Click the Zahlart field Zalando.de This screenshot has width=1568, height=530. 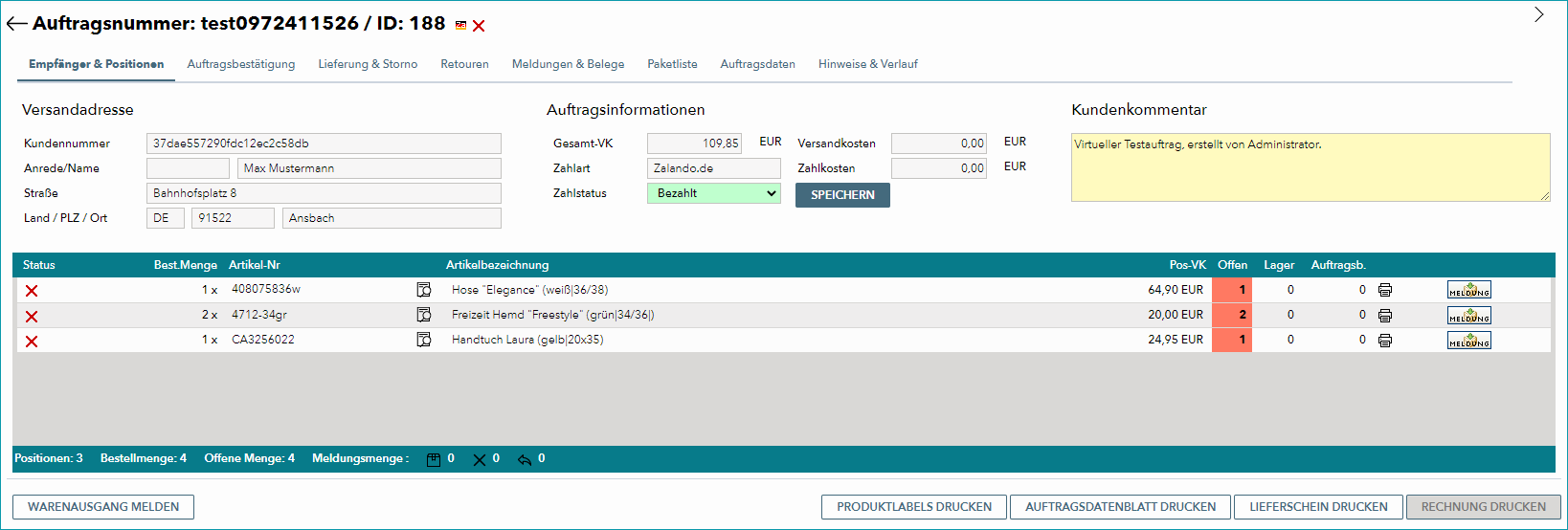(x=714, y=168)
